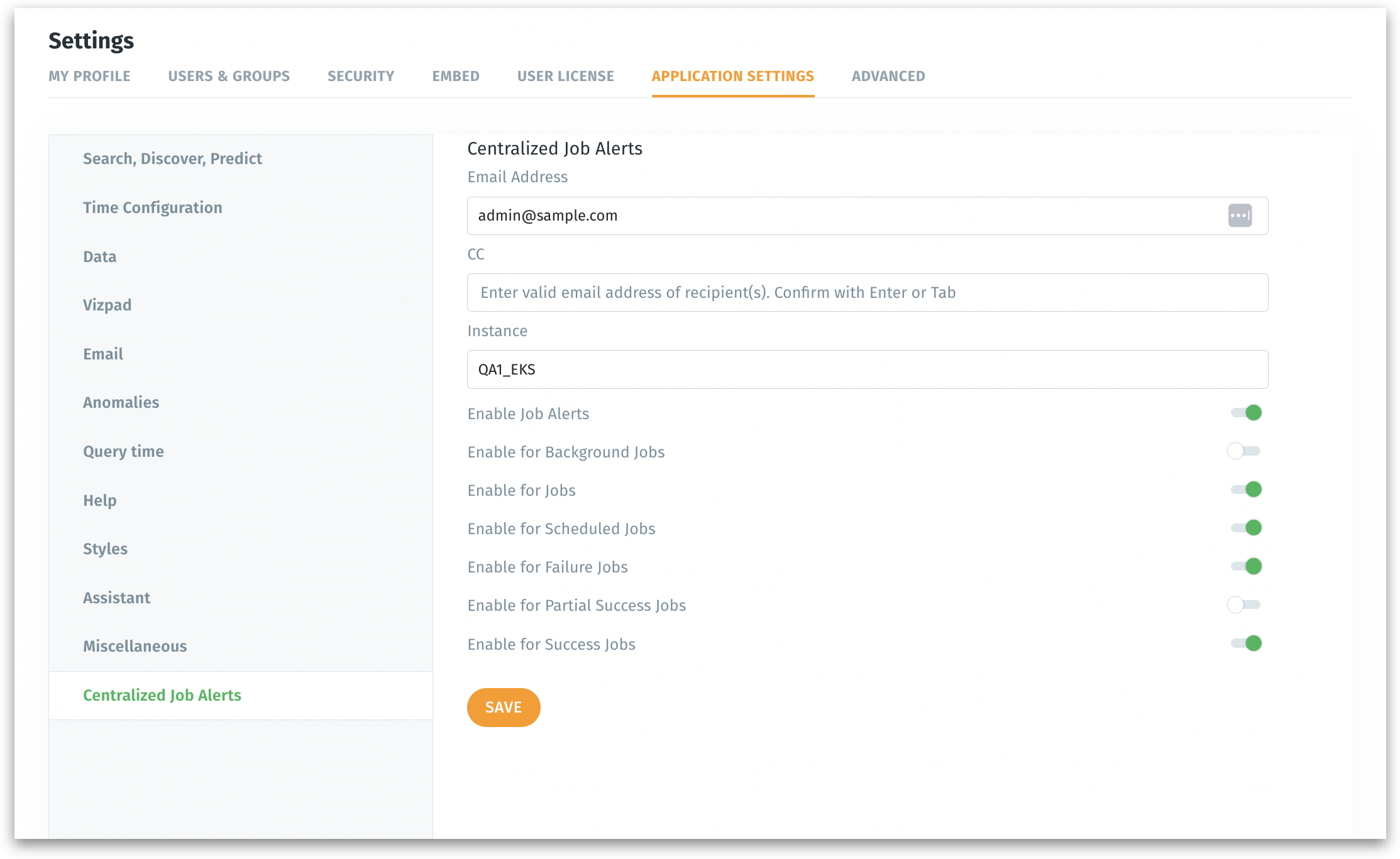Toggle Enable for Scheduled Jobs
Viewport: 1400px width, 859px height.
[x=1246, y=528]
